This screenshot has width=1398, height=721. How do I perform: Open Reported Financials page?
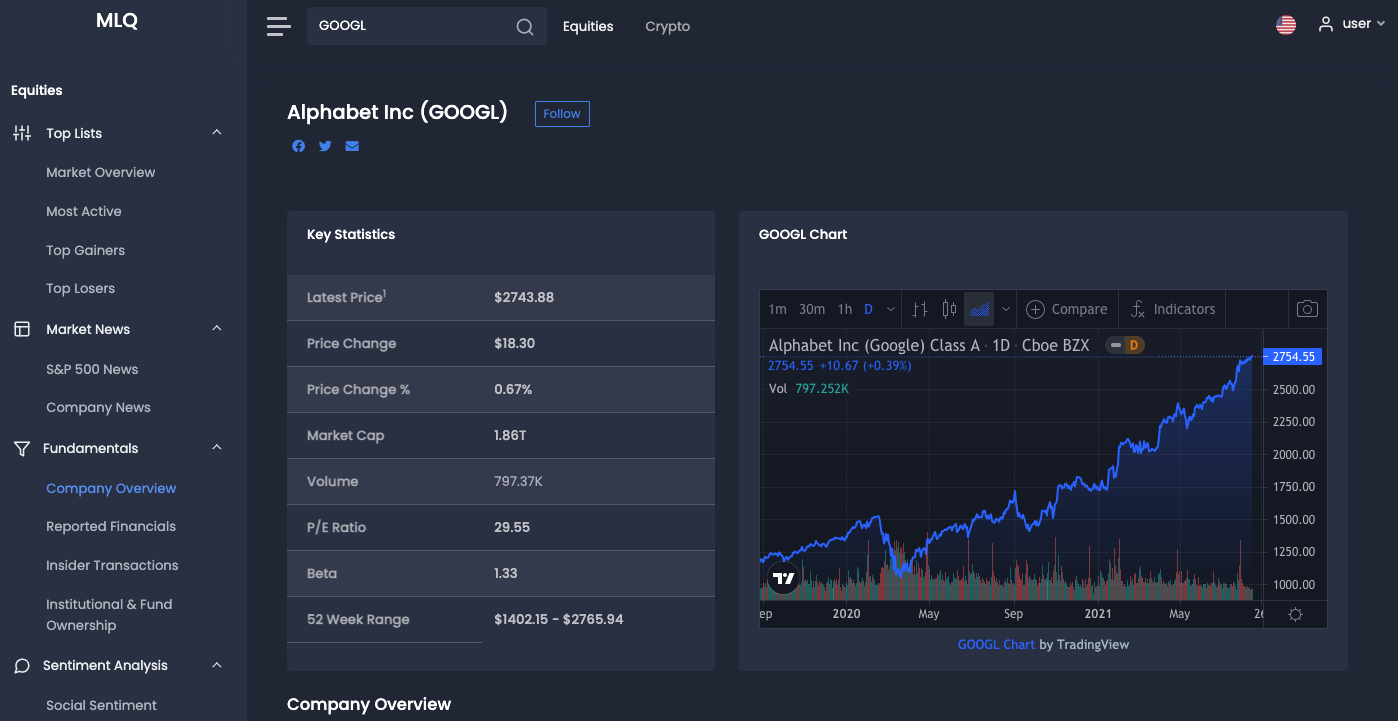point(111,526)
